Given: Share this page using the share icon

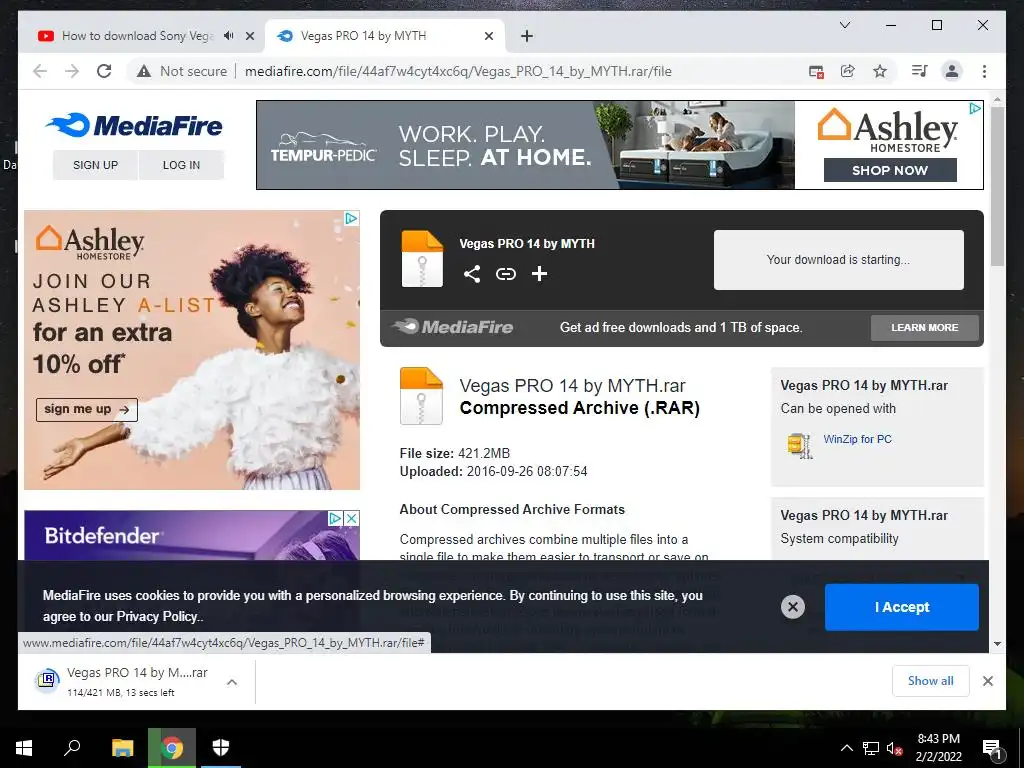Looking at the screenshot, I should coord(848,71).
